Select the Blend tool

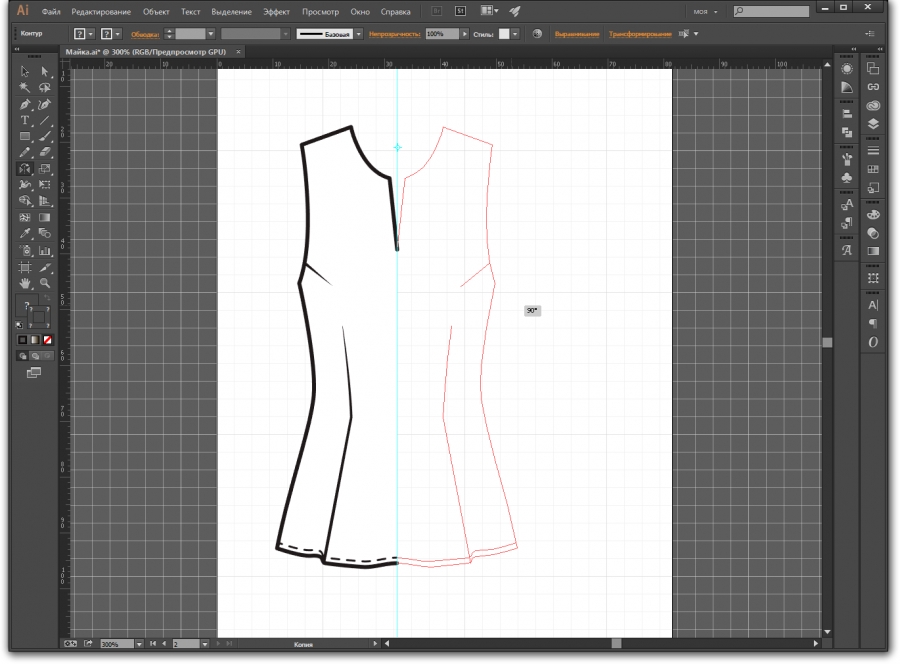(x=45, y=234)
